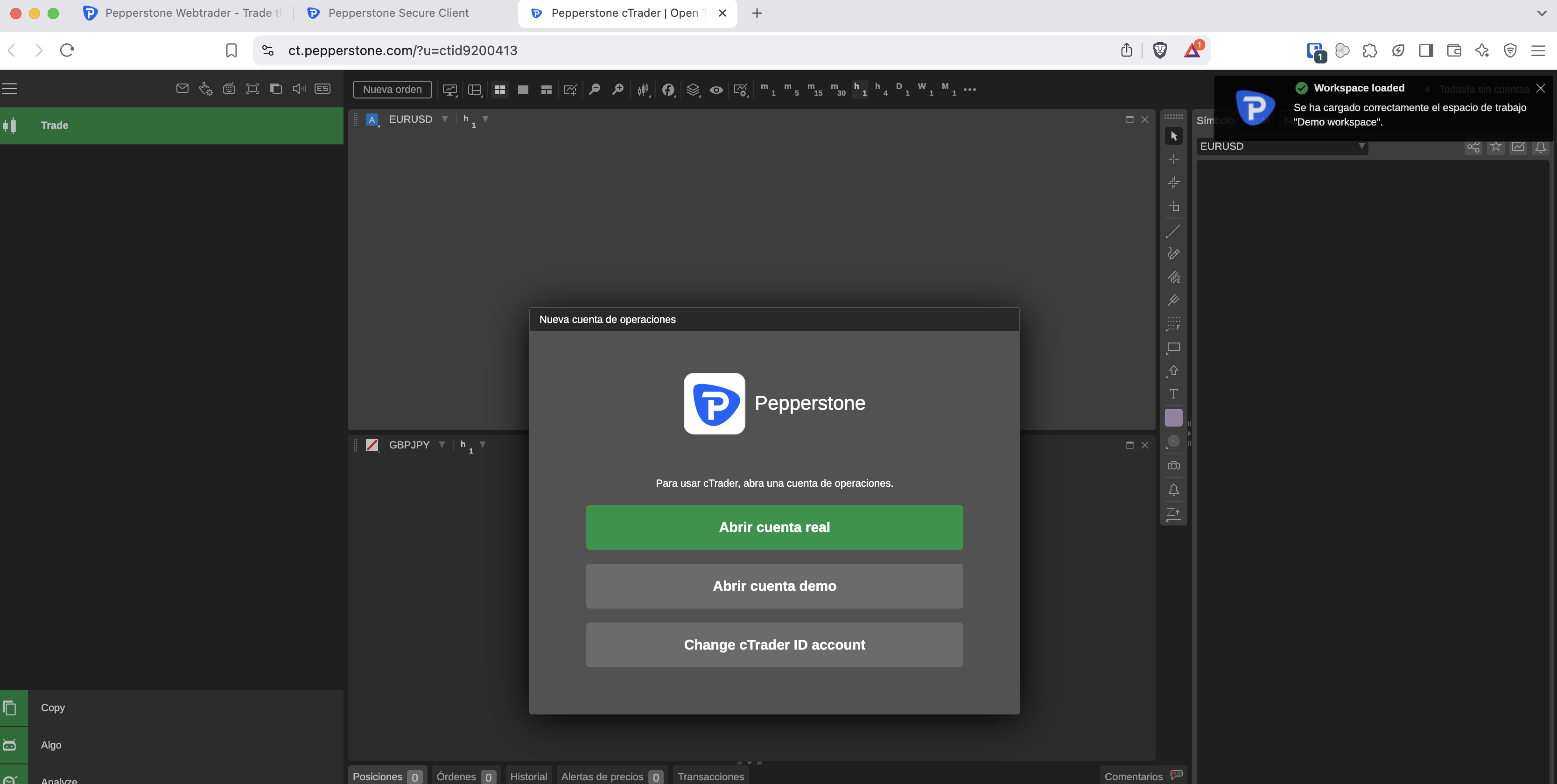
Task: Click the new chart icon
Action: coord(570,90)
